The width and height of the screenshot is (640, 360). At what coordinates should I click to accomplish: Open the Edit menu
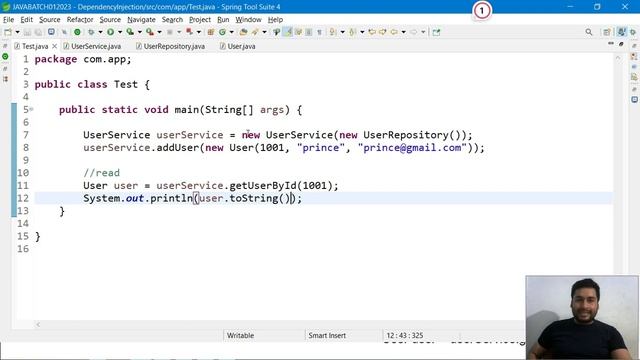pyautogui.click(x=27, y=19)
